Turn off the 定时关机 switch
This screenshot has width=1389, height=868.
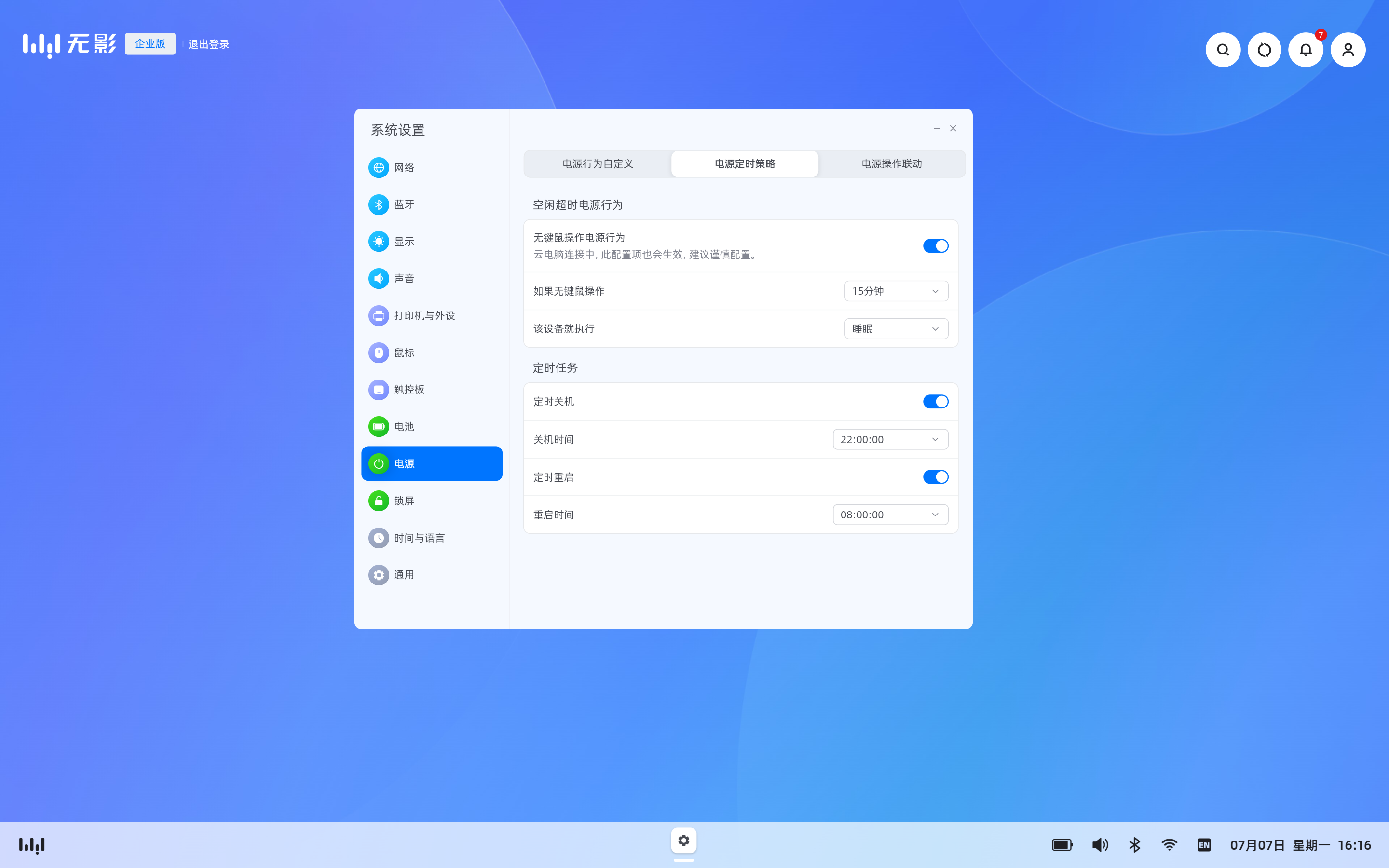tap(935, 402)
